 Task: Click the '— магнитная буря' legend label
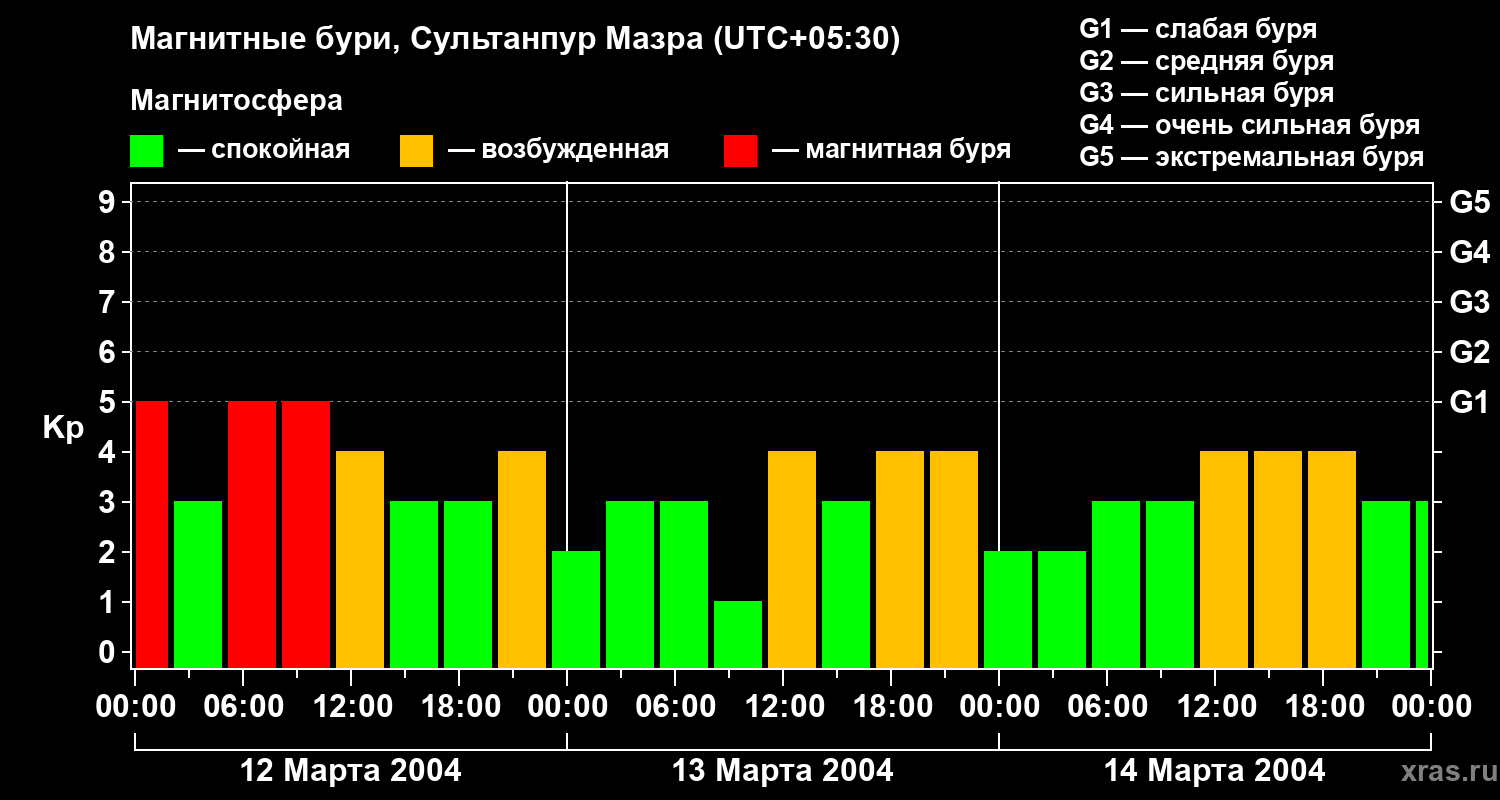(891, 150)
